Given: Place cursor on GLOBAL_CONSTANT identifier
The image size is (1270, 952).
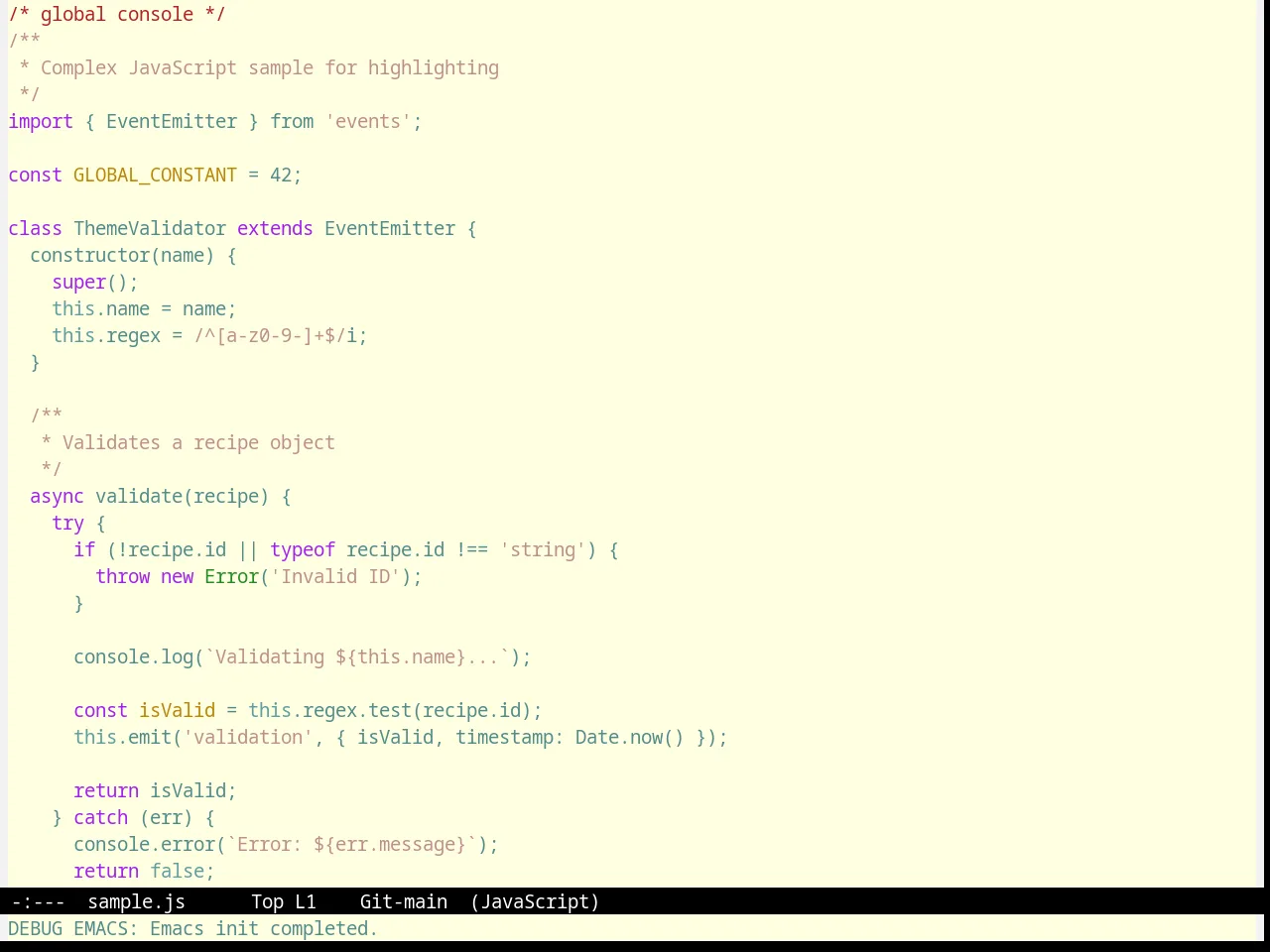Looking at the screenshot, I should click(x=155, y=175).
